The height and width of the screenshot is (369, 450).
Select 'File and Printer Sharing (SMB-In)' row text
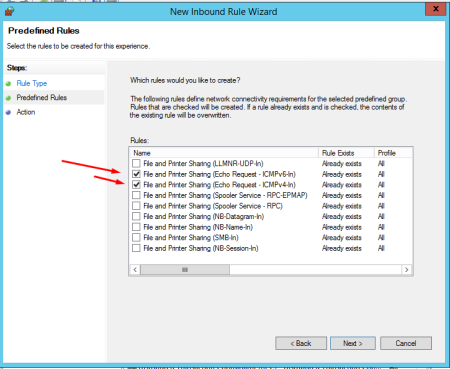click(x=191, y=238)
